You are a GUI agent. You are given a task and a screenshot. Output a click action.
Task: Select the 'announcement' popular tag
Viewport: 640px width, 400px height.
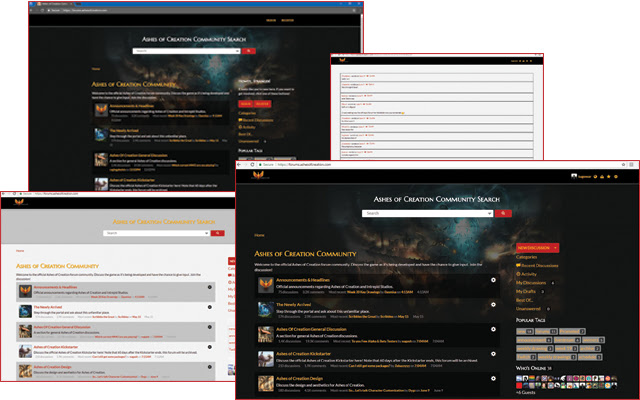534,340
